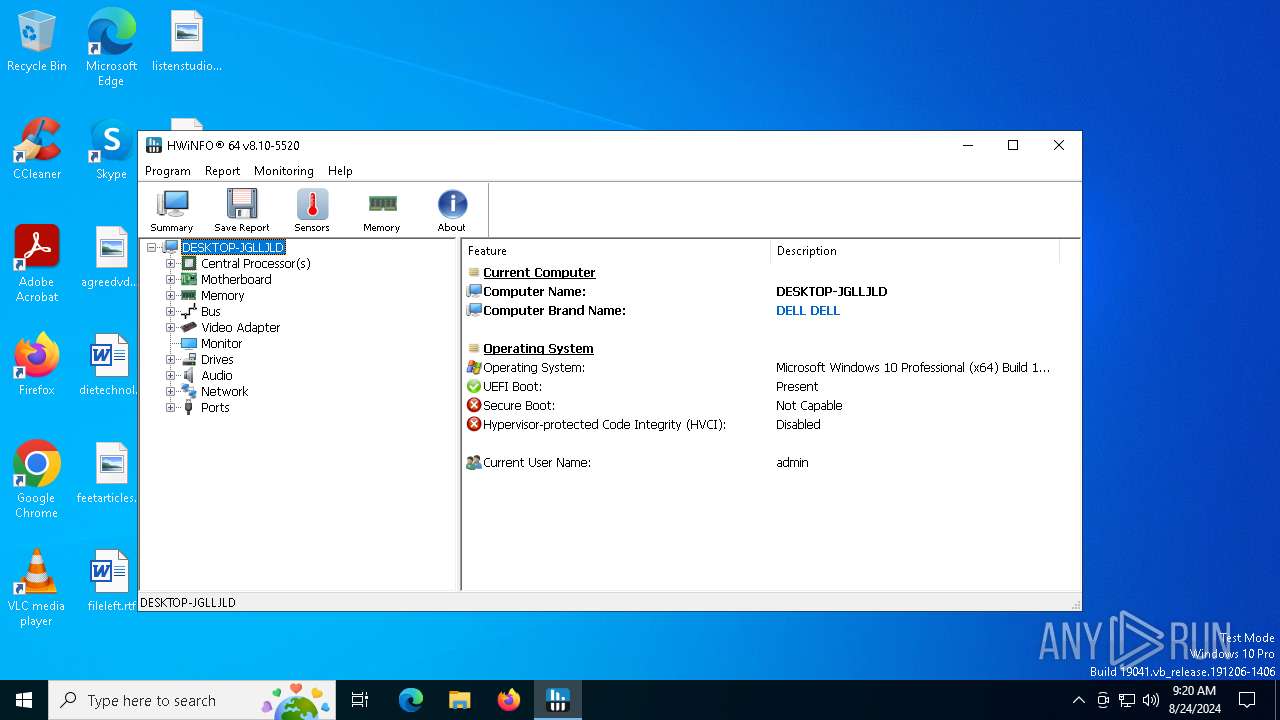Select the DESKTOP-JGLLJLD tree root label
The width and height of the screenshot is (1280, 720).
point(233,247)
